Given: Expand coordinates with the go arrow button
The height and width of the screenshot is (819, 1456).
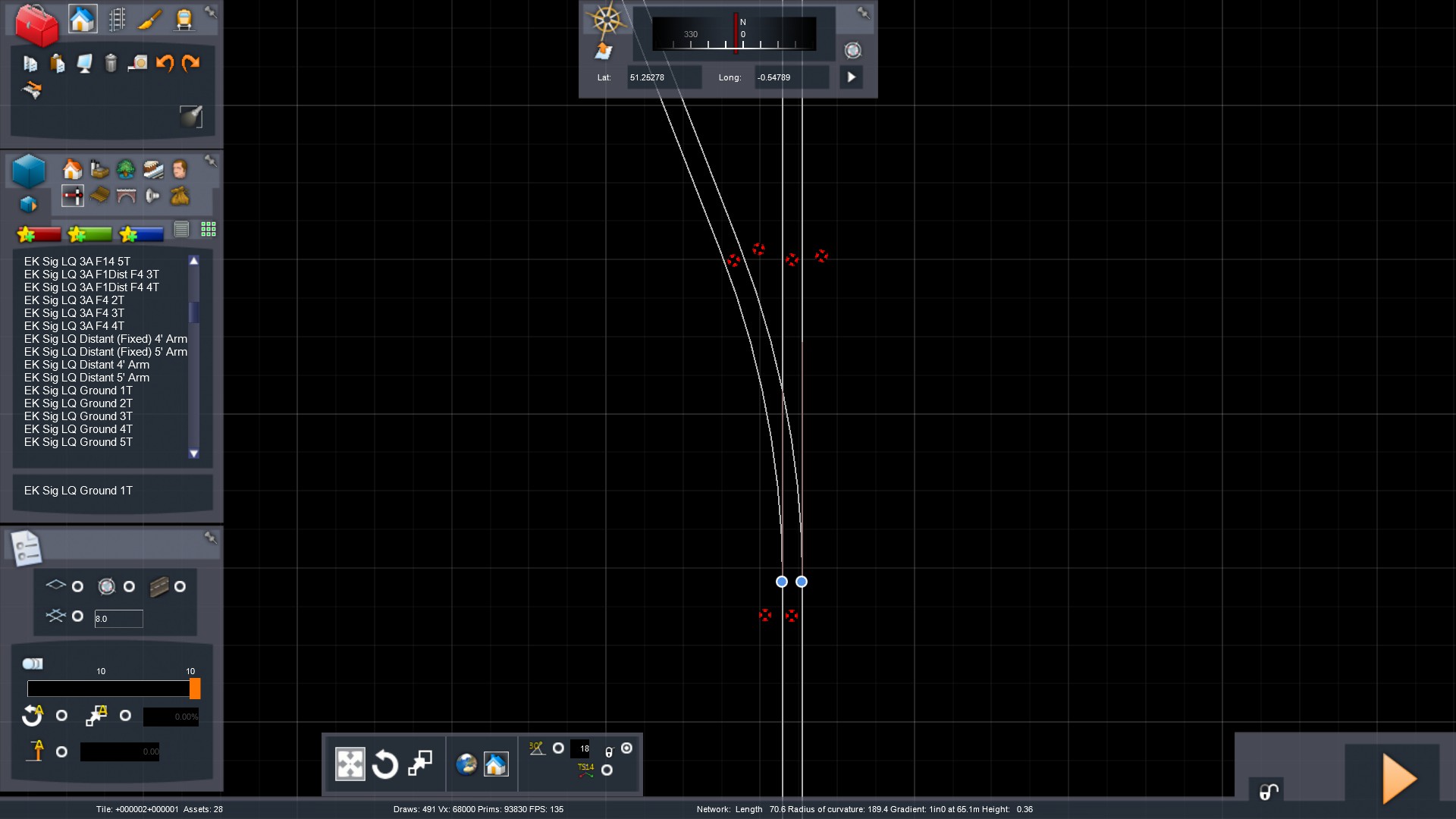Looking at the screenshot, I should coord(851,77).
